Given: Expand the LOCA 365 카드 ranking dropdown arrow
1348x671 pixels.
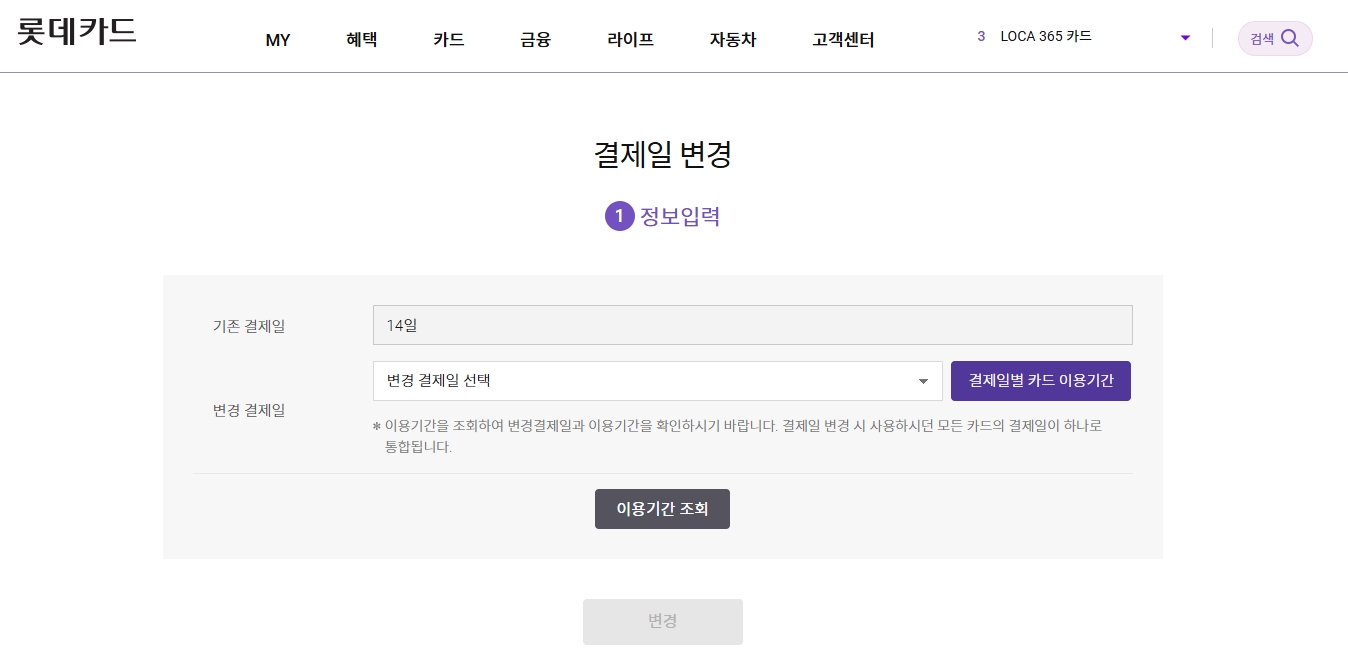Looking at the screenshot, I should click(x=1186, y=38).
